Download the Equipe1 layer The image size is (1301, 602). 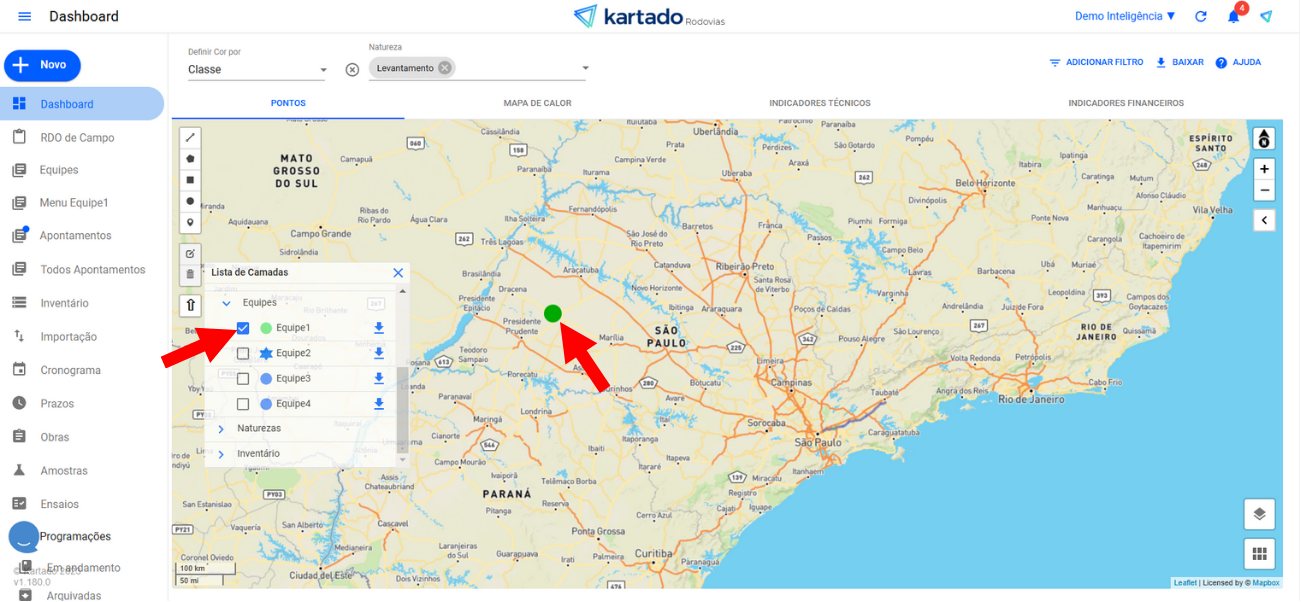pyautogui.click(x=379, y=328)
